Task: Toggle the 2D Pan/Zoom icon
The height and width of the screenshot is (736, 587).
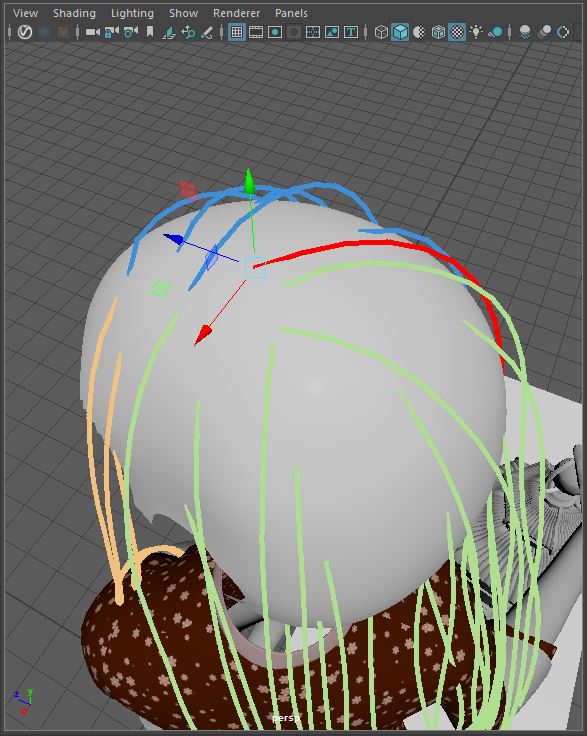Action: coord(188,32)
